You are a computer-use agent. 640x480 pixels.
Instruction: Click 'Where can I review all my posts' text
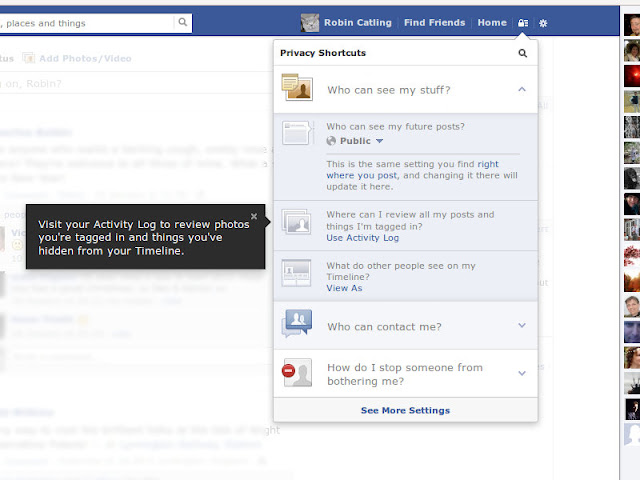[x=410, y=220]
